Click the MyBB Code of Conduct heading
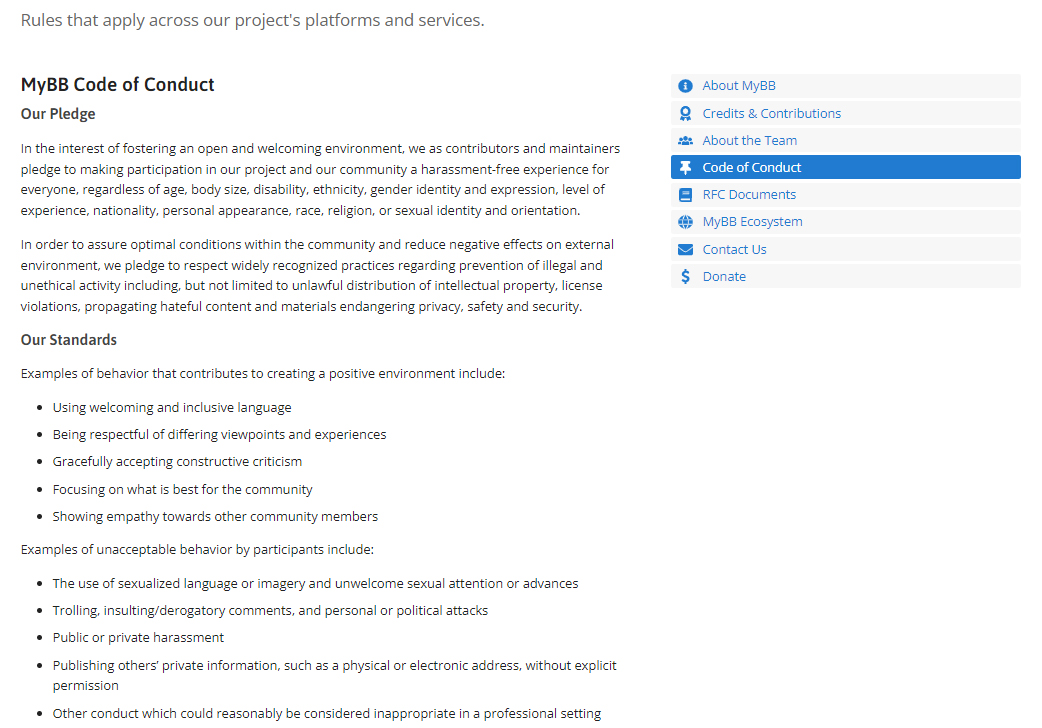 118,84
